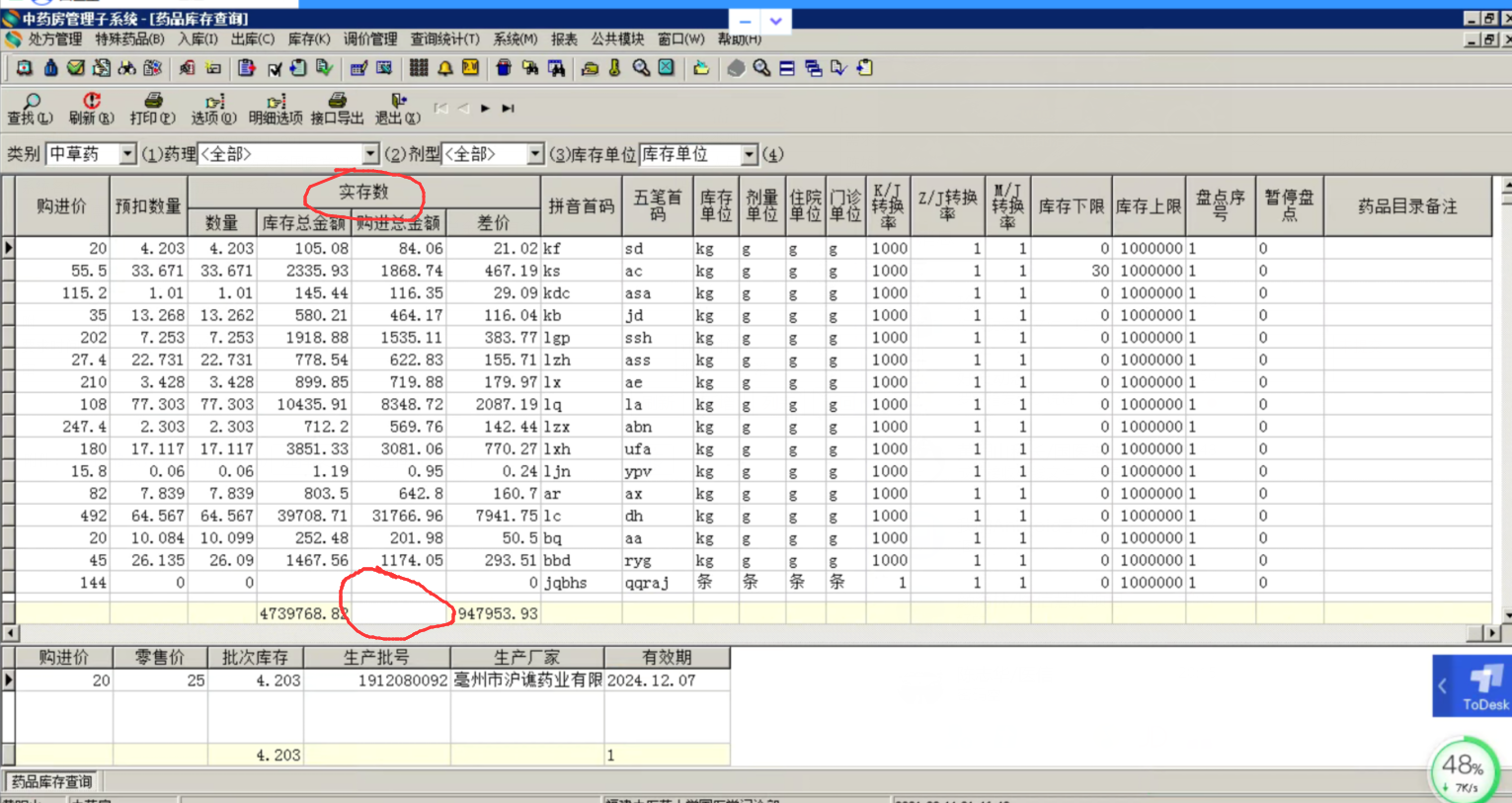1512x803 pixels.
Task: Refresh the list with 刷新 button
Action: coord(91,108)
